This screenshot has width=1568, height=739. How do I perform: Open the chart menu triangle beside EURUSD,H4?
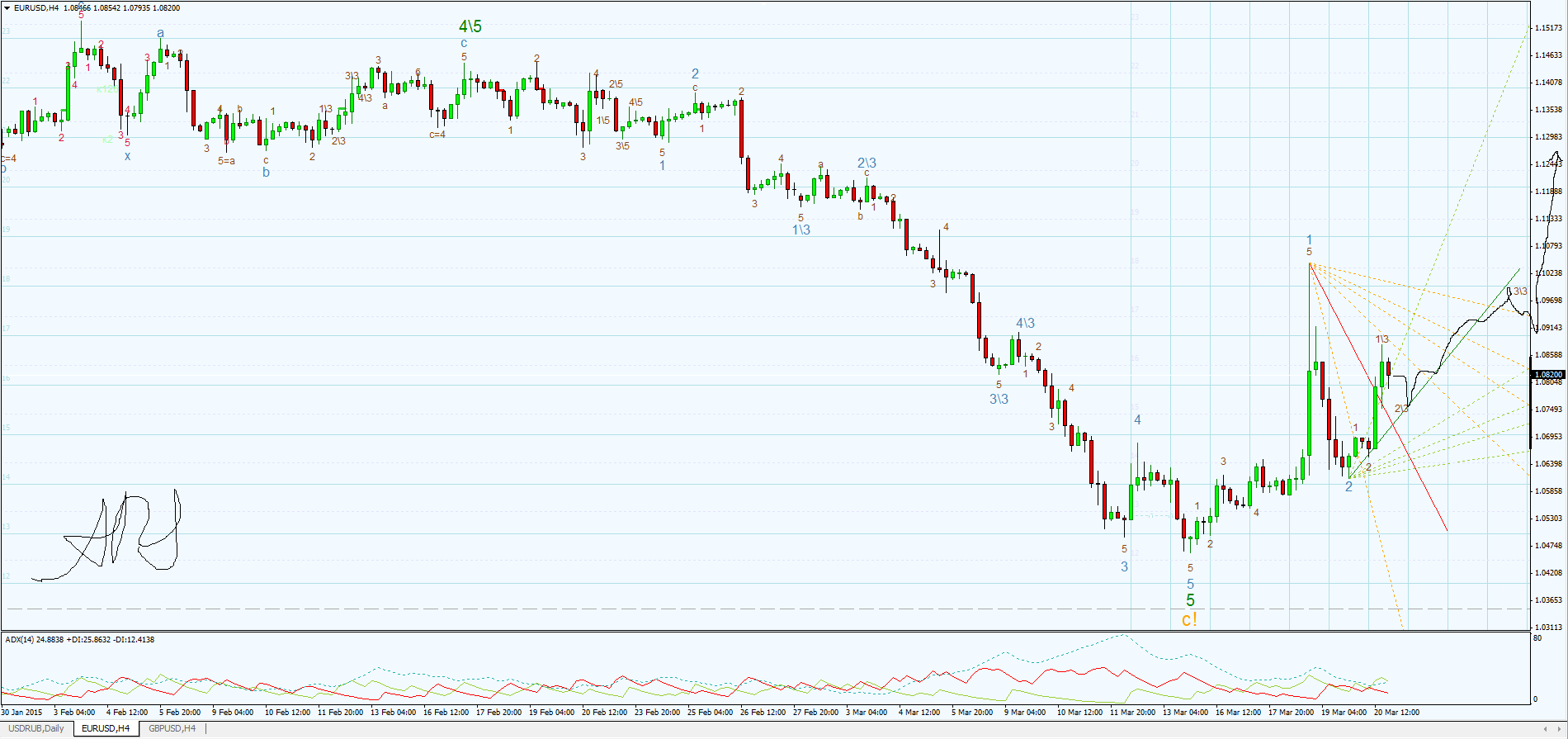point(7,7)
